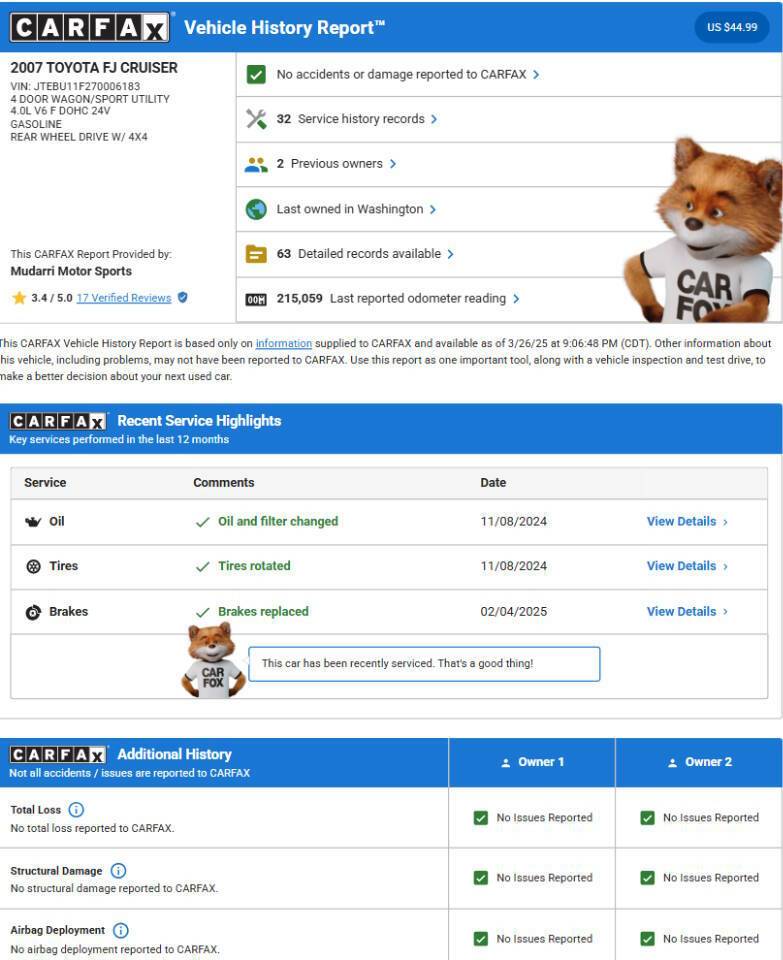Click the Owner 2 person icon
The height and width of the screenshot is (960, 783).
(672, 763)
